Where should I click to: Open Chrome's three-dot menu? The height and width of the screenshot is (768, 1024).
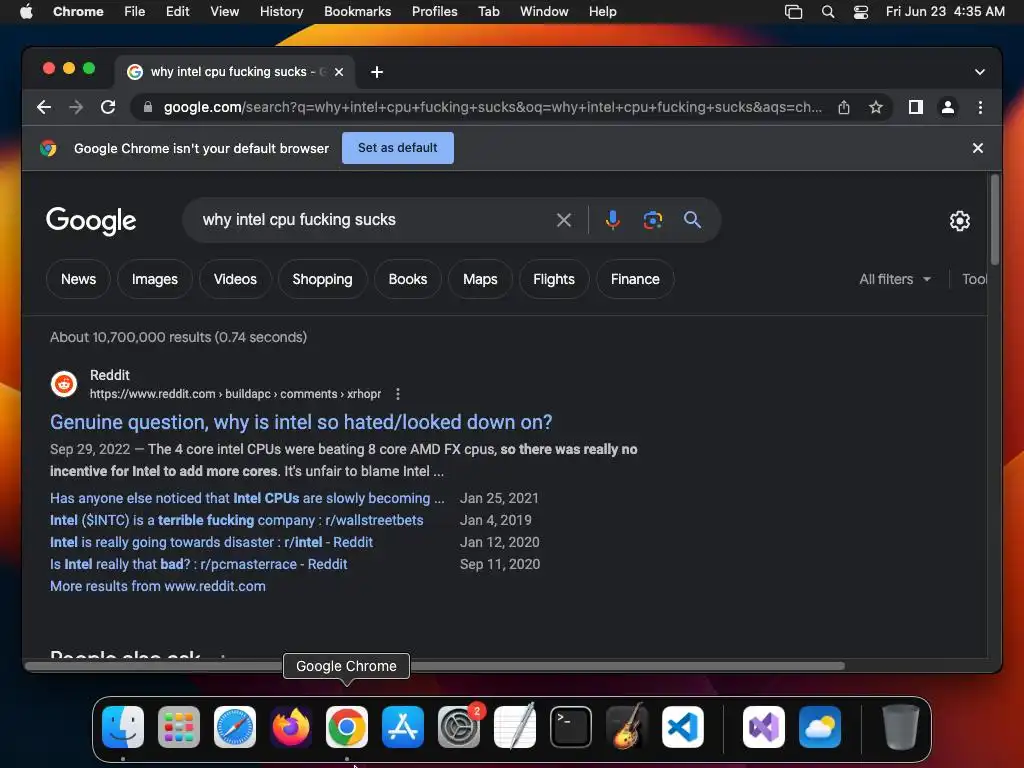(980, 107)
